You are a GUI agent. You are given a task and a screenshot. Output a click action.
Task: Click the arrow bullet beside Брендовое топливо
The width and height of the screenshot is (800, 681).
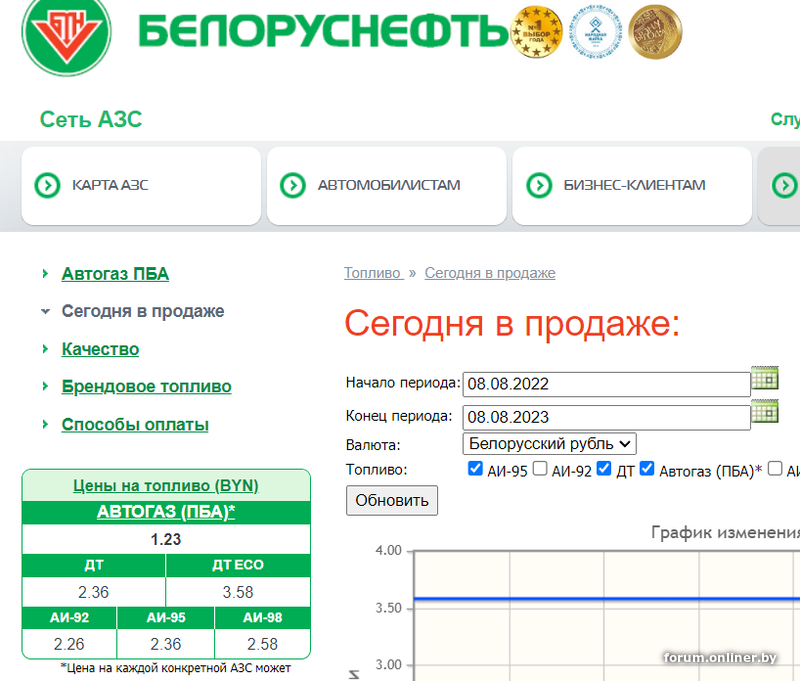click(x=45, y=386)
